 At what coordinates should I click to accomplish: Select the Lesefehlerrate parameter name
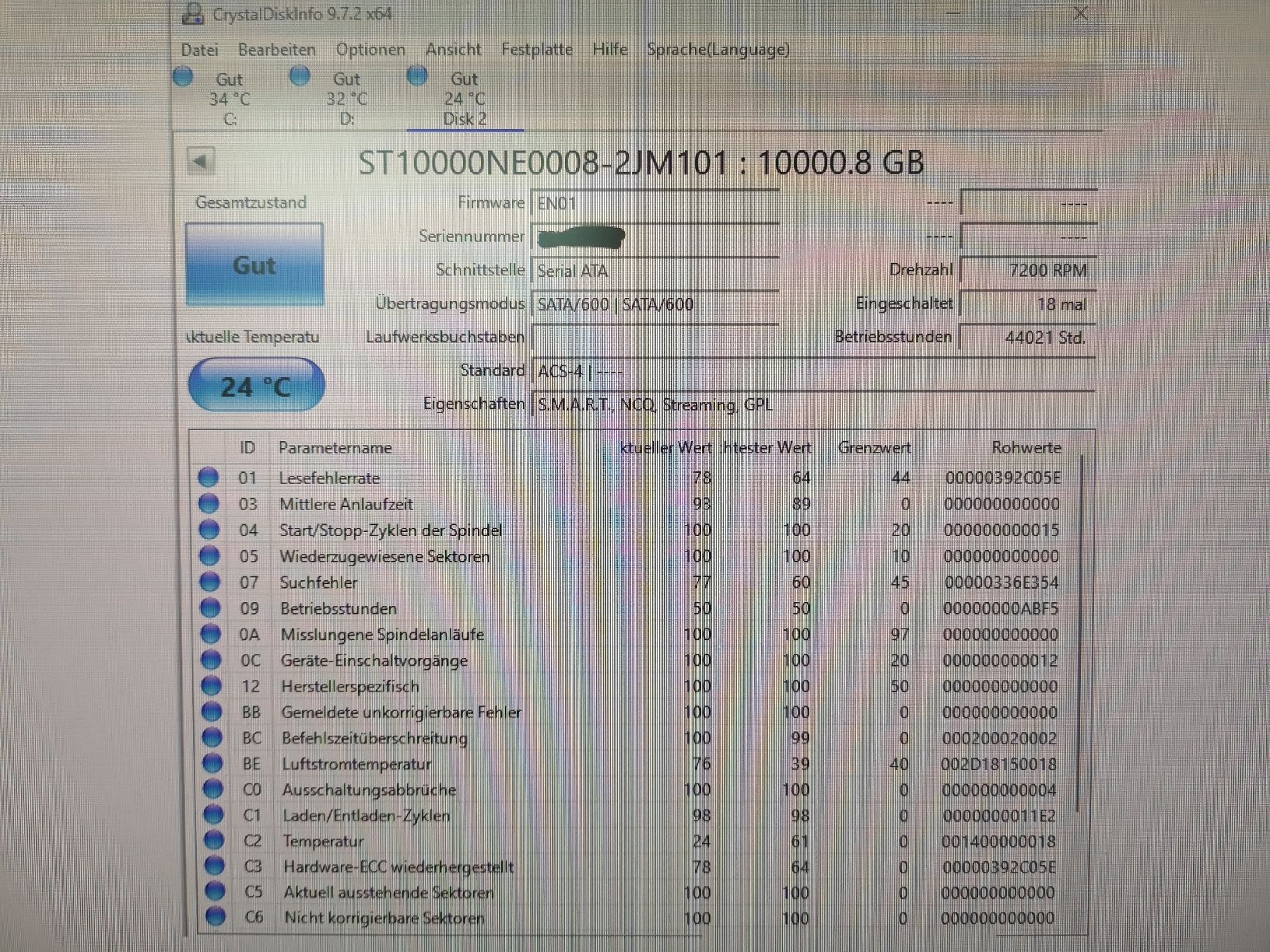[330, 478]
